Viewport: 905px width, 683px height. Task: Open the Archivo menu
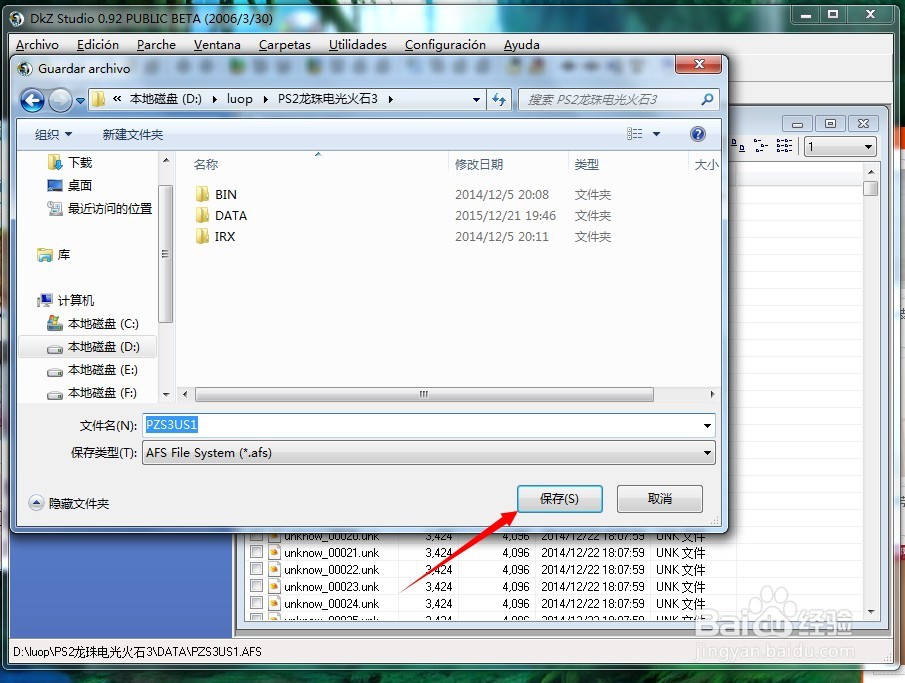point(38,44)
